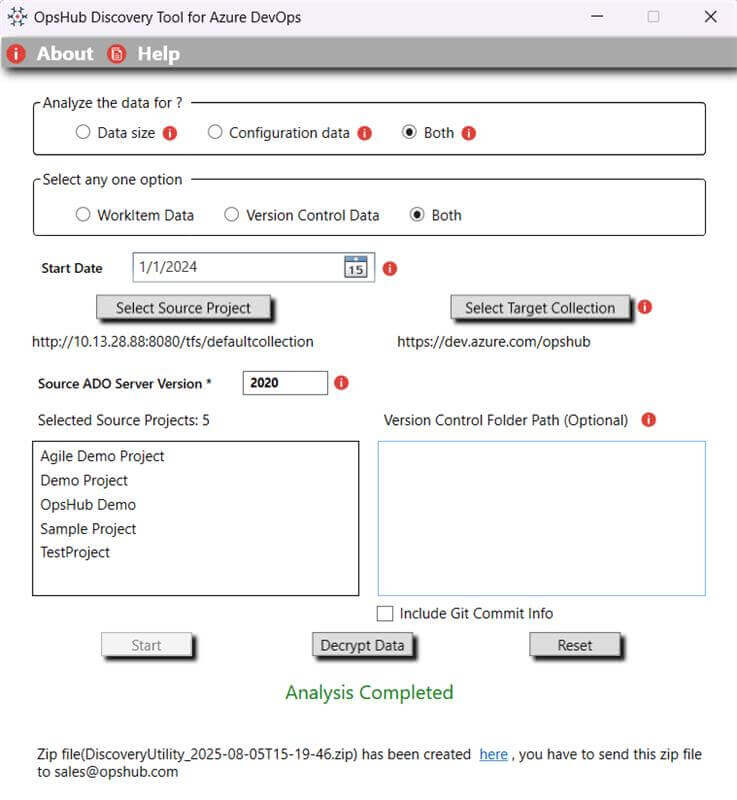Screen dimensions: 737x800
Task: Open the 'here' link to the zip file
Action: (x=493, y=754)
